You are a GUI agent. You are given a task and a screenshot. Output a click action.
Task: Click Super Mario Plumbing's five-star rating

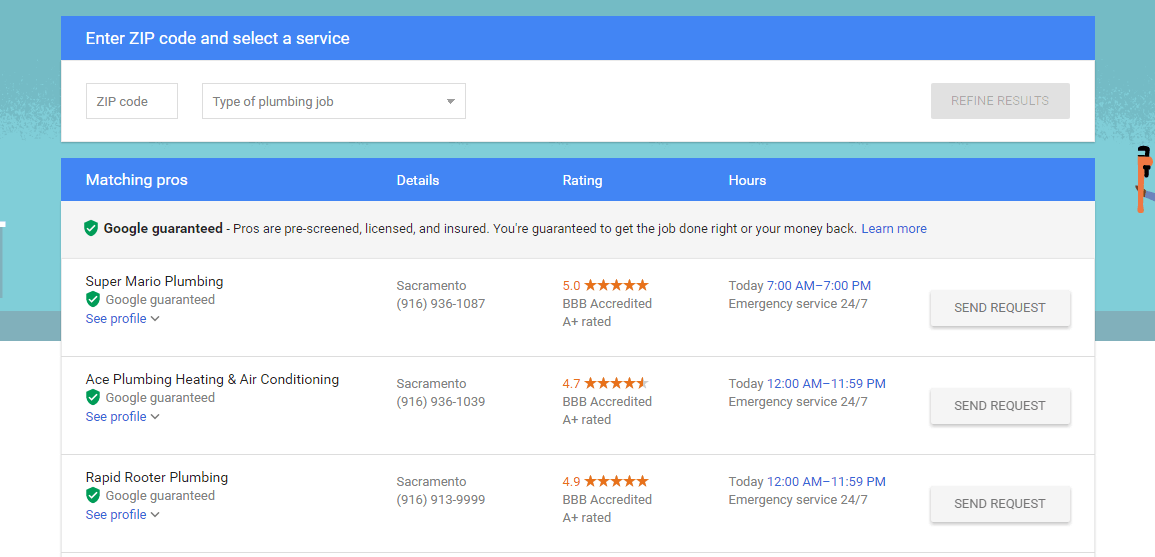pyautogui.click(x=616, y=285)
